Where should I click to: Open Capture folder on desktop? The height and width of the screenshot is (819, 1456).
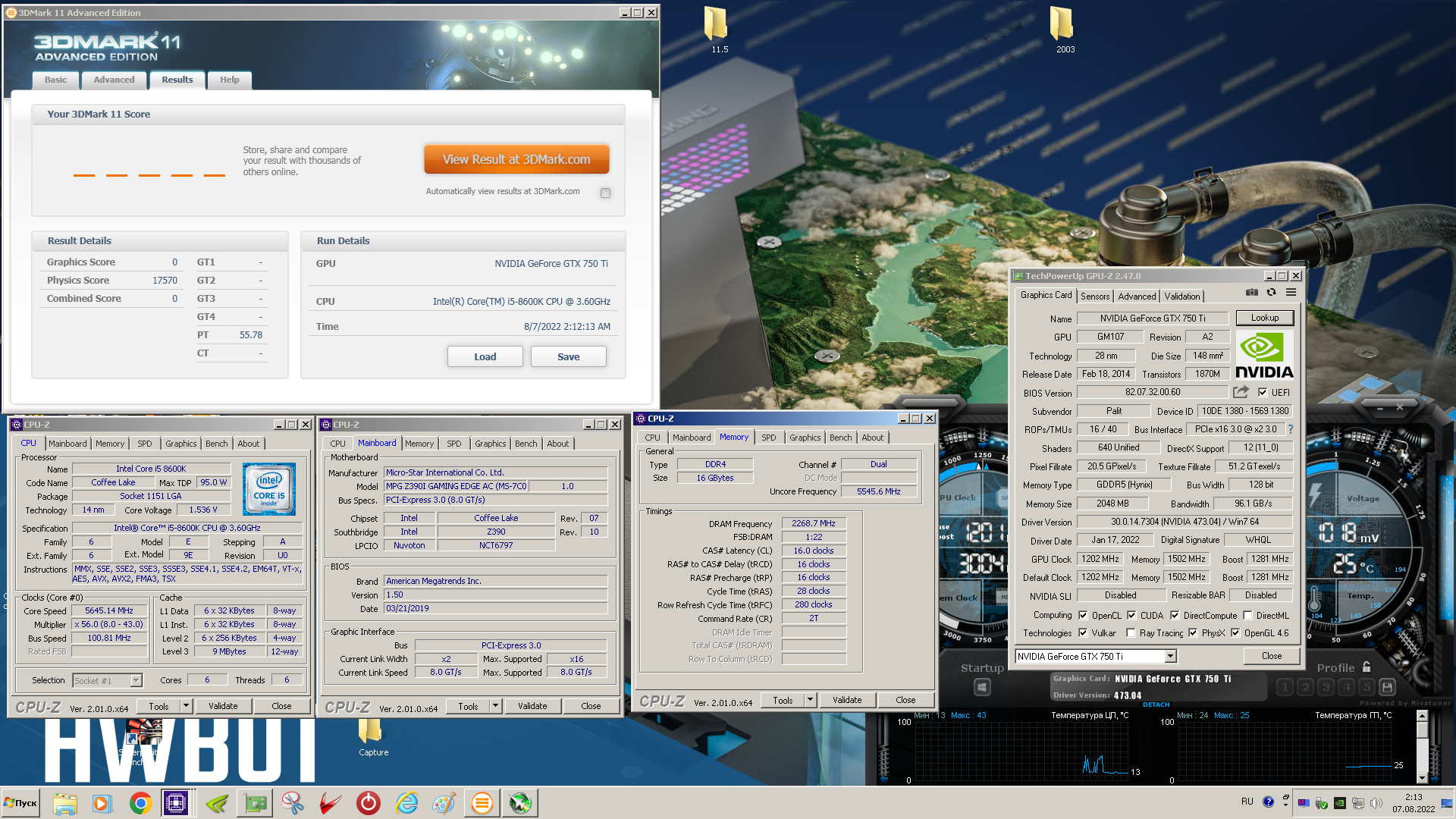372,737
